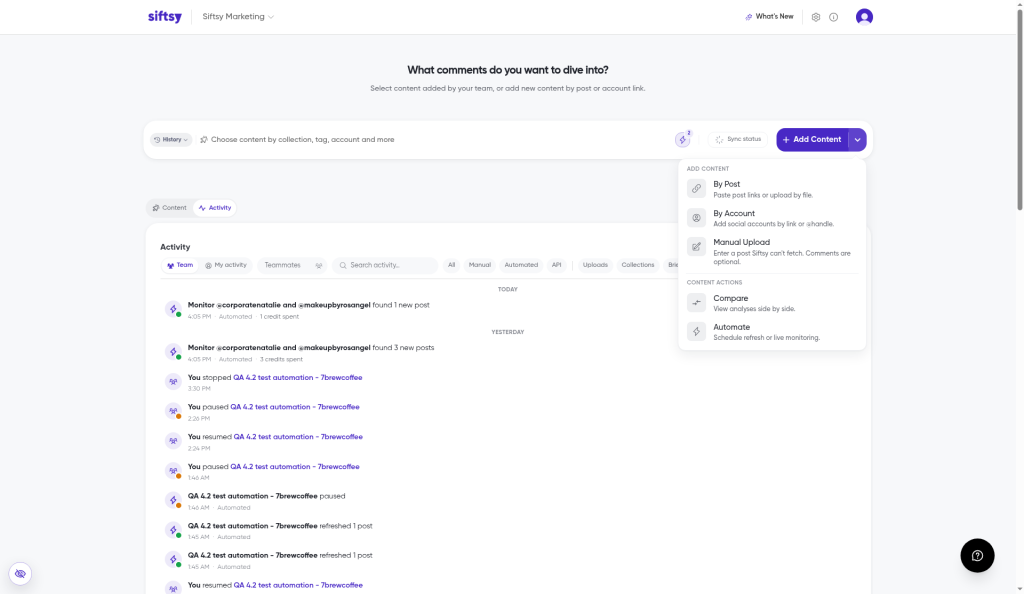
Task: Click the Compare icon in Content Actions
Action: (x=696, y=303)
